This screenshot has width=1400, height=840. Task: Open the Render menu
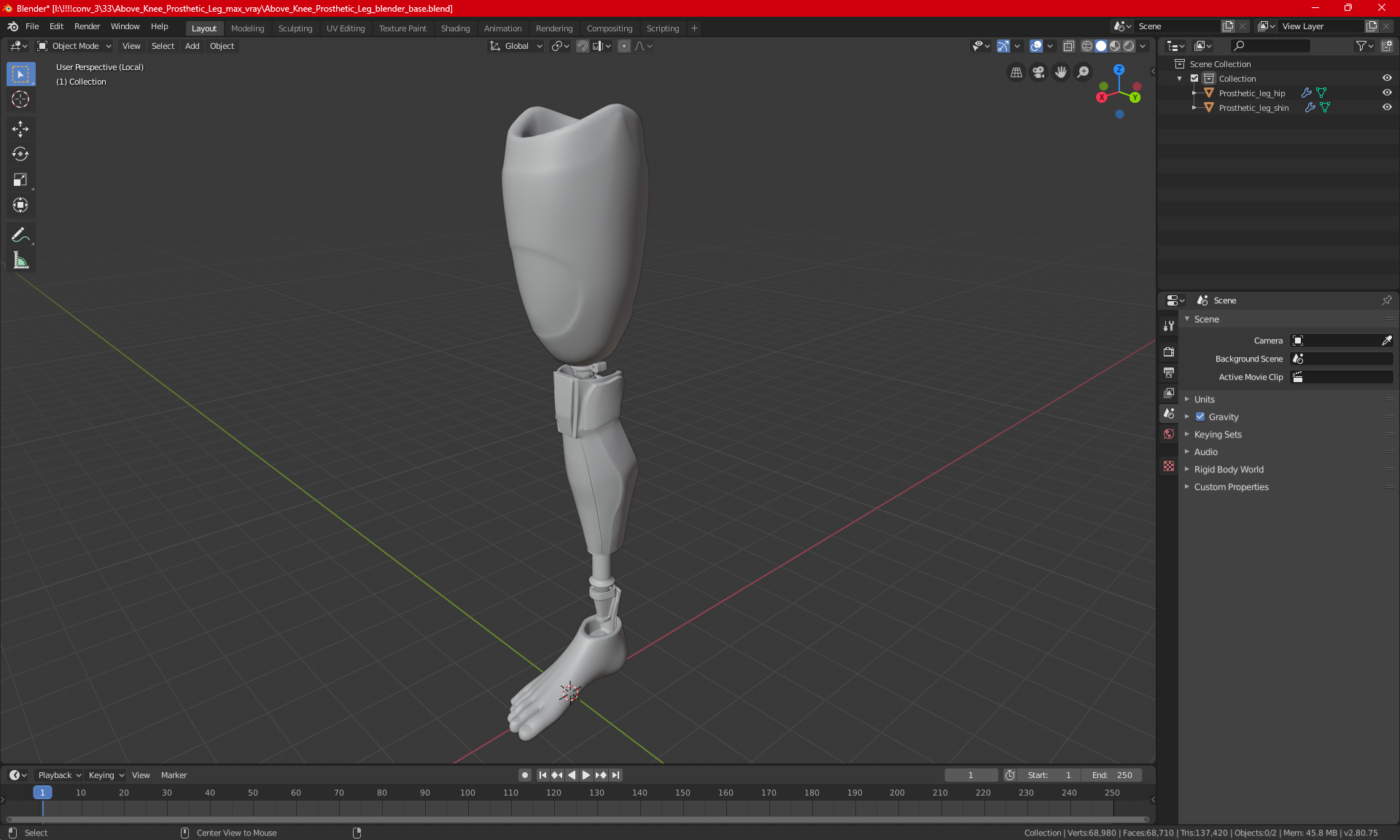87,26
